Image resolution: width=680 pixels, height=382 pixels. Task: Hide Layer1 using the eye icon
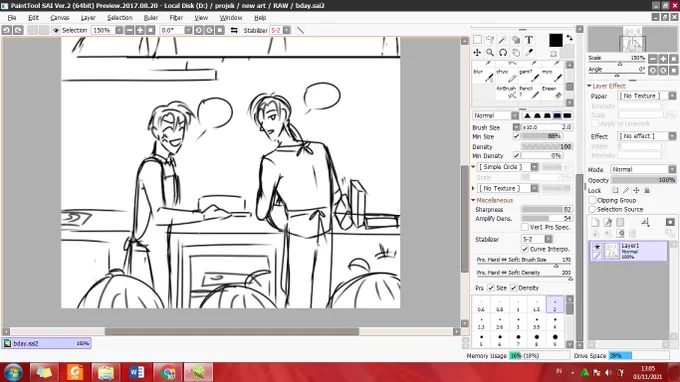pos(597,247)
